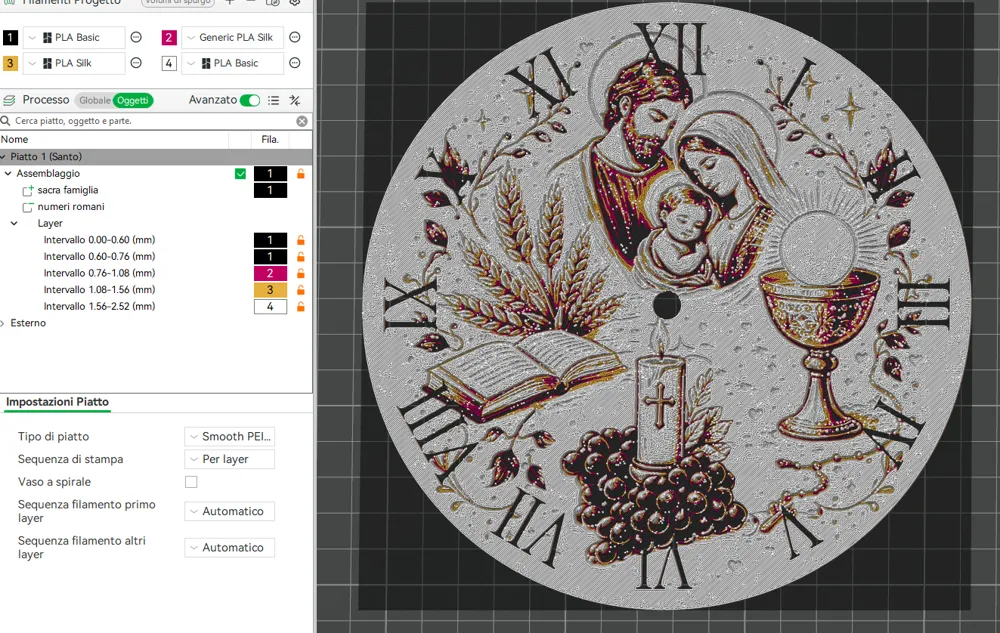Select the Impostazioni Piatto tab
Image resolution: width=1000 pixels, height=633 pixels.
[57, 402]
